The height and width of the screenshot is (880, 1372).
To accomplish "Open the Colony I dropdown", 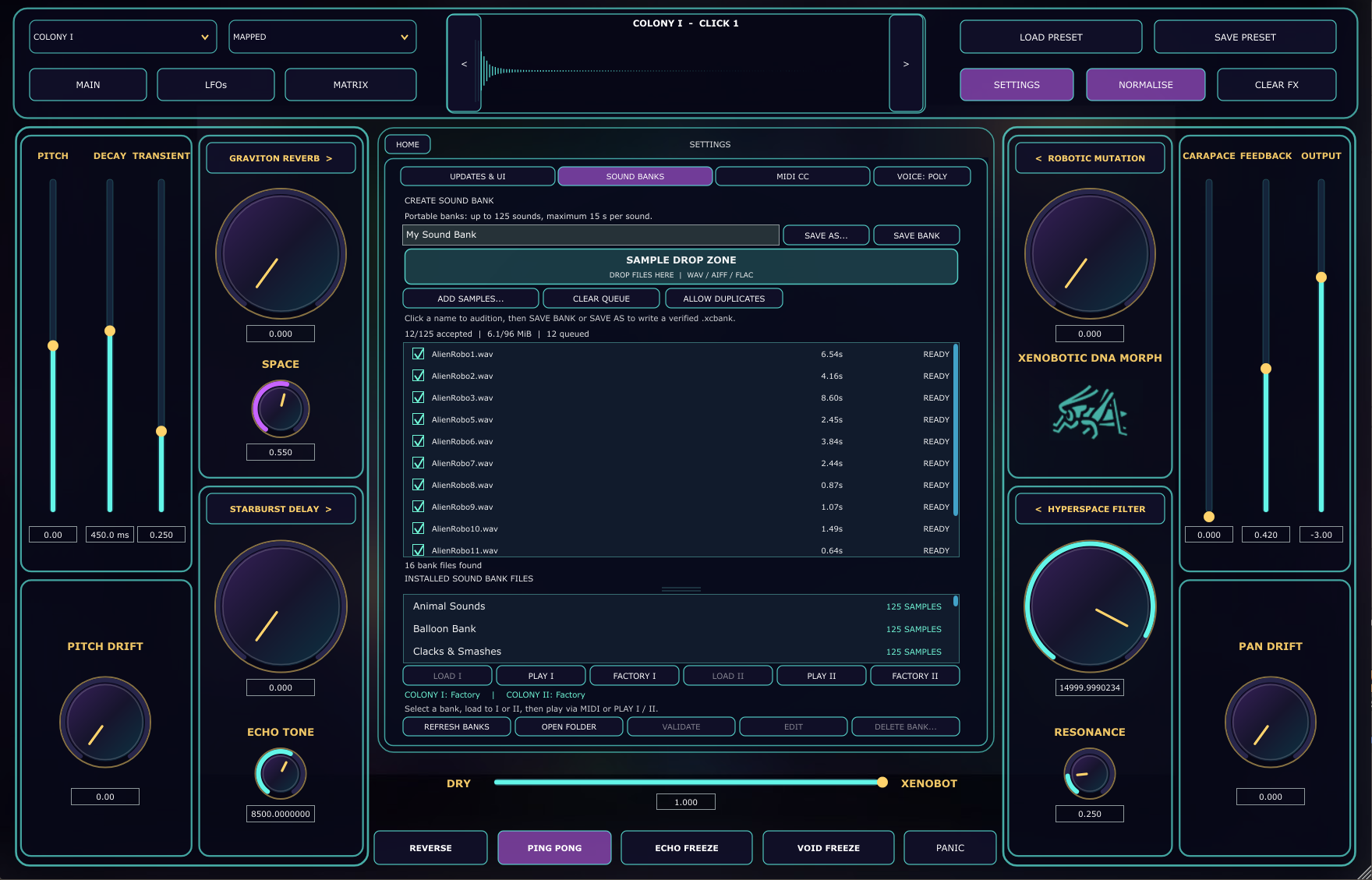I will pos(123,37).
